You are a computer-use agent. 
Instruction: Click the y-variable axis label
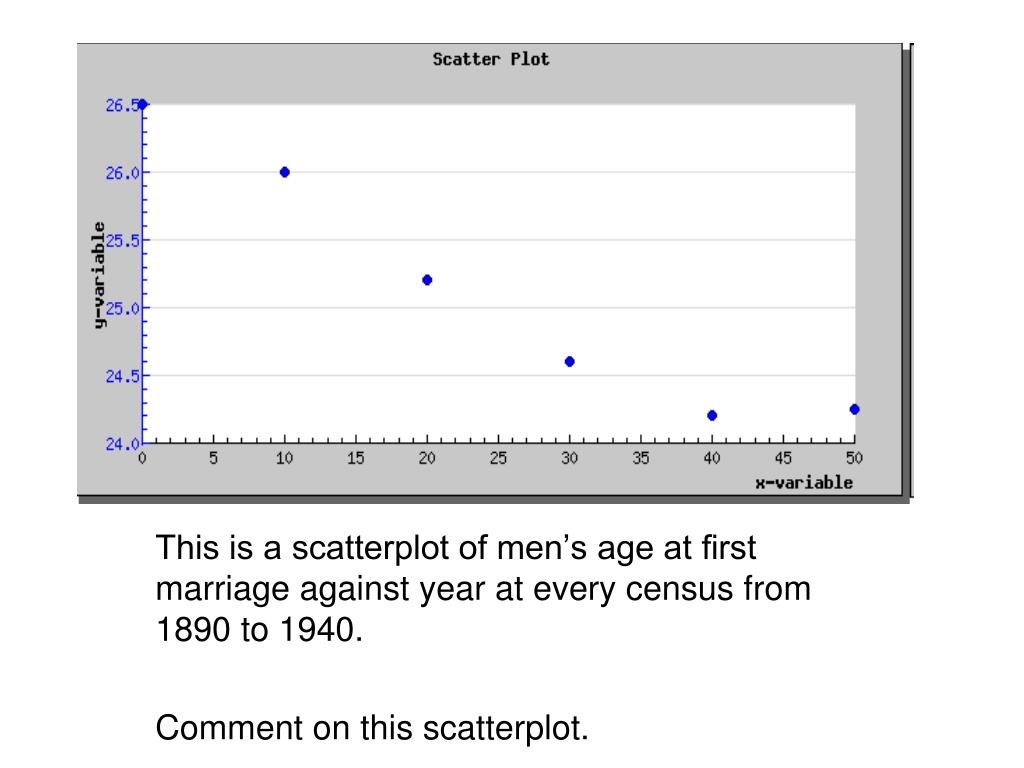click(x=98, y=275)
